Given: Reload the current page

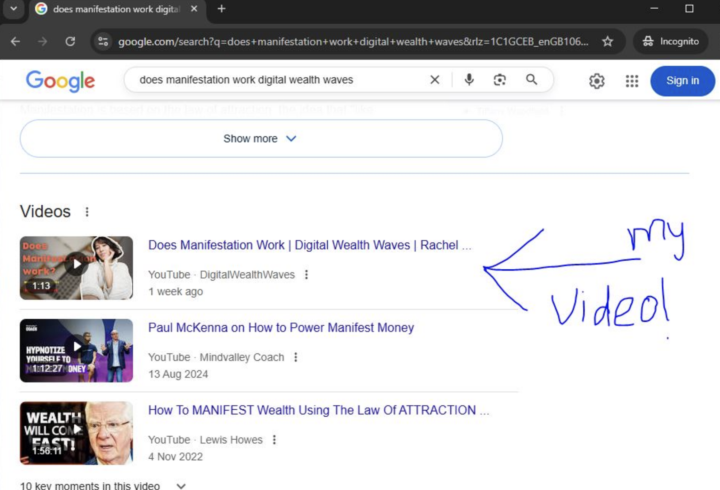Looking at the screenshot, I should click(70, 42).
